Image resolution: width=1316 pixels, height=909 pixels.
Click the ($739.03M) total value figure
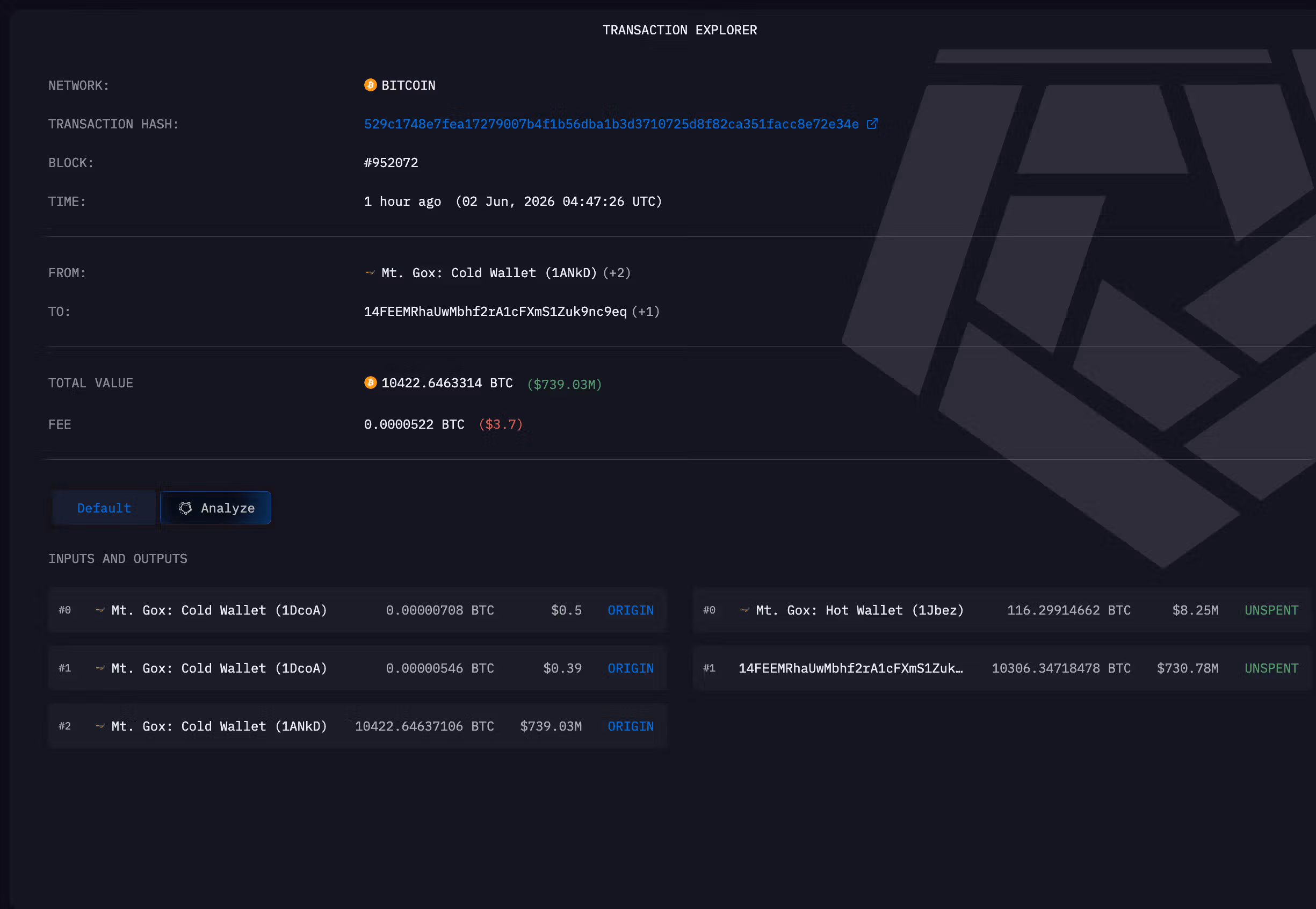565,385
